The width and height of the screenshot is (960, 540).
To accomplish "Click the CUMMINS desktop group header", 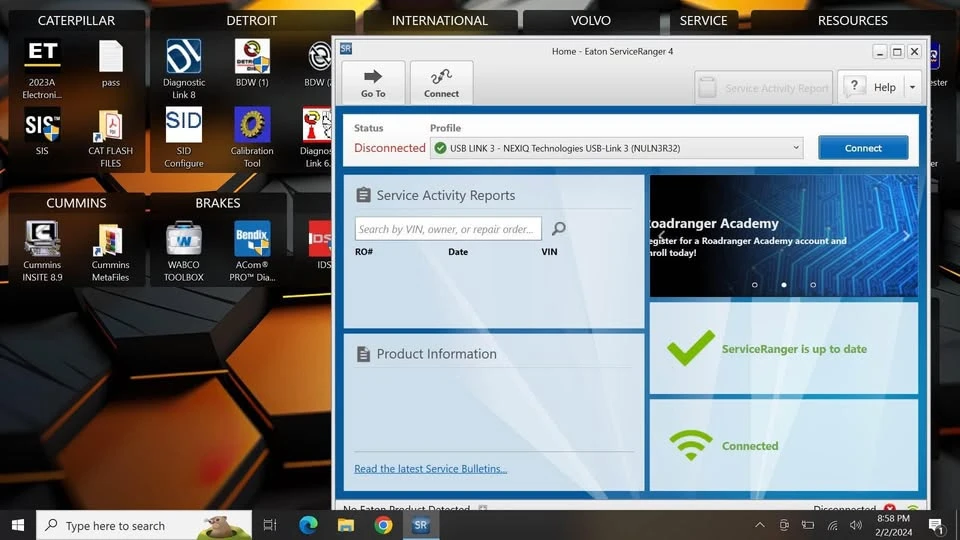I will 77,203.
